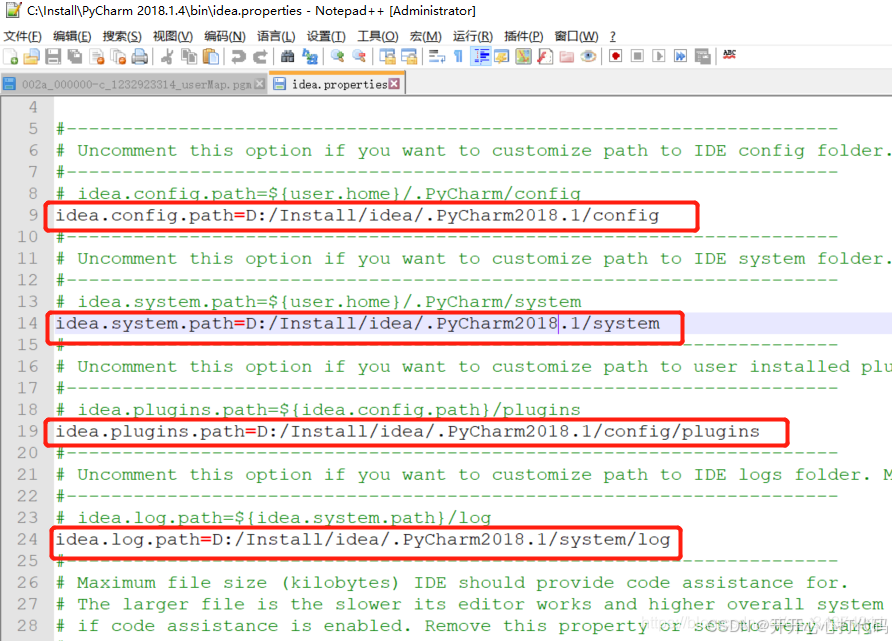Open the 设置(T) menu
The image size is (892, 641).
click(326, 36)
